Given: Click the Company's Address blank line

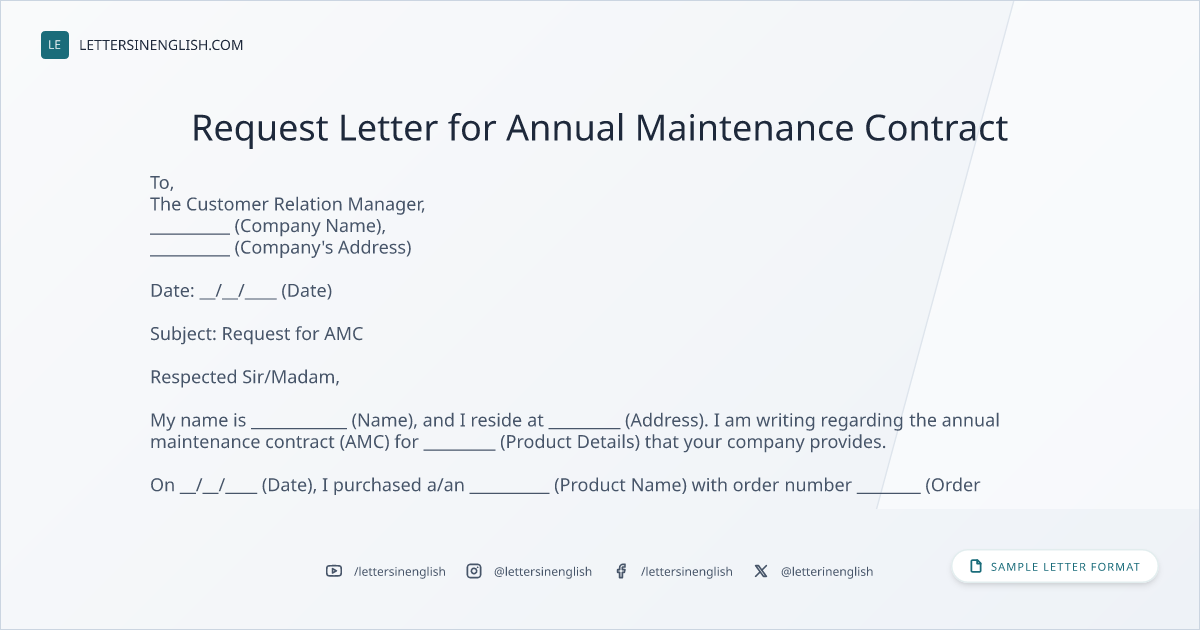Looking at the screenshot, I should [190, 247].
